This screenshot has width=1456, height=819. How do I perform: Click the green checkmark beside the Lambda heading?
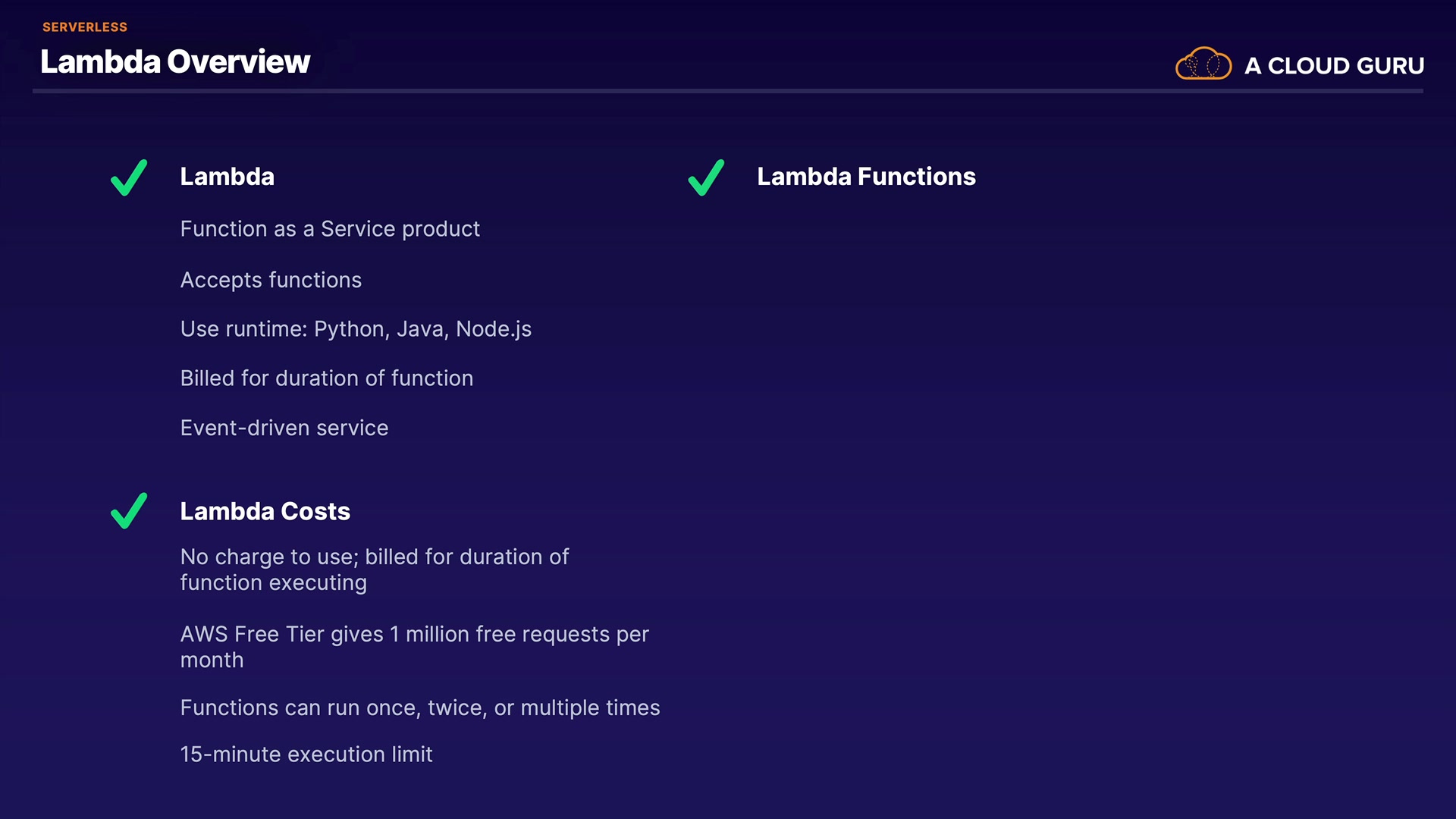(129, 178)
